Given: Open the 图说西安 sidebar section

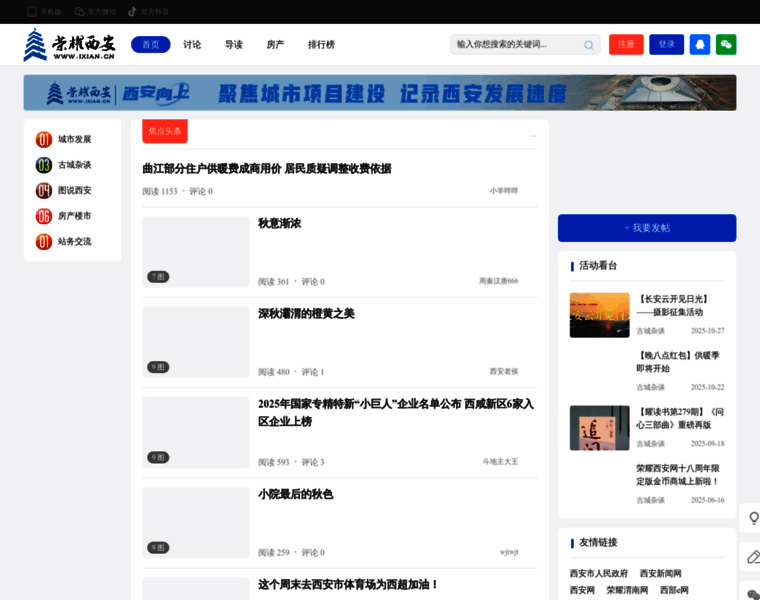Looking at the screenshot, I should pos(73,190).
